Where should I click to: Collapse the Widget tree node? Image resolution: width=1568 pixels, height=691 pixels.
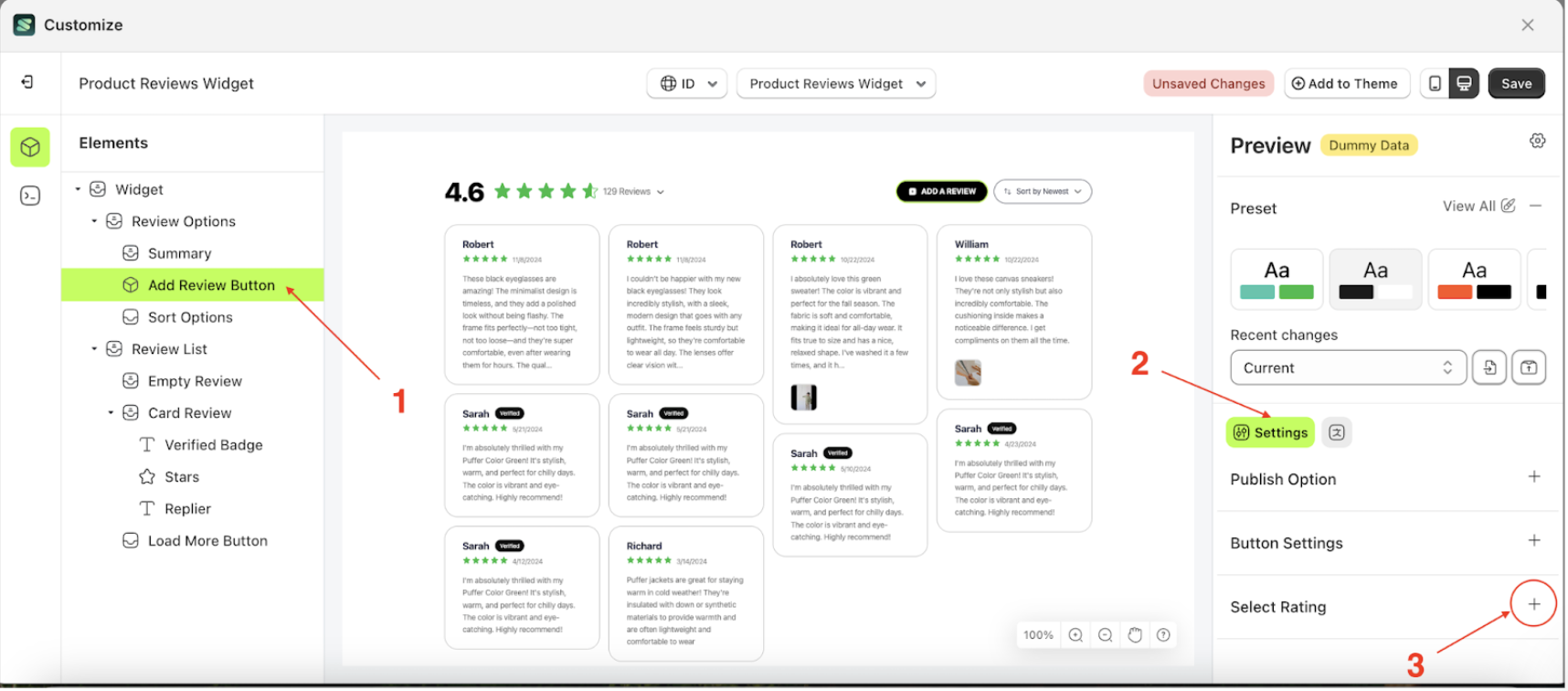[x=78, y=189]
